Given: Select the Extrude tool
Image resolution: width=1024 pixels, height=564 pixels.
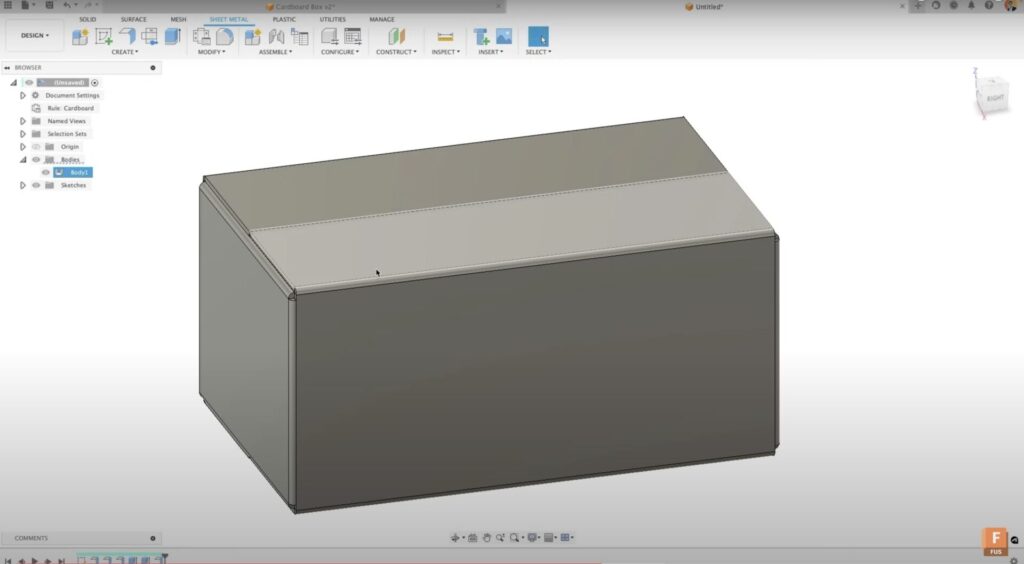Looking at the screenshot, I should pyautogui.click(x=172, y=37).
